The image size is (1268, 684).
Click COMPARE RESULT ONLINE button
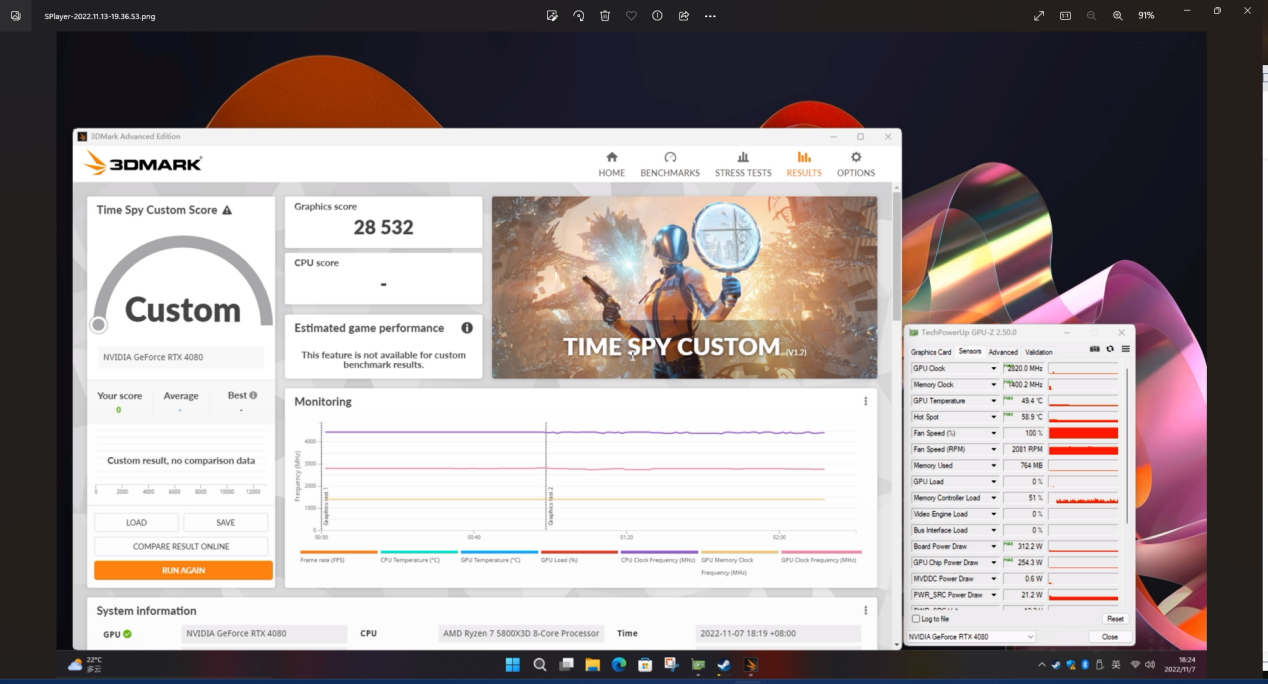point(181,547)
